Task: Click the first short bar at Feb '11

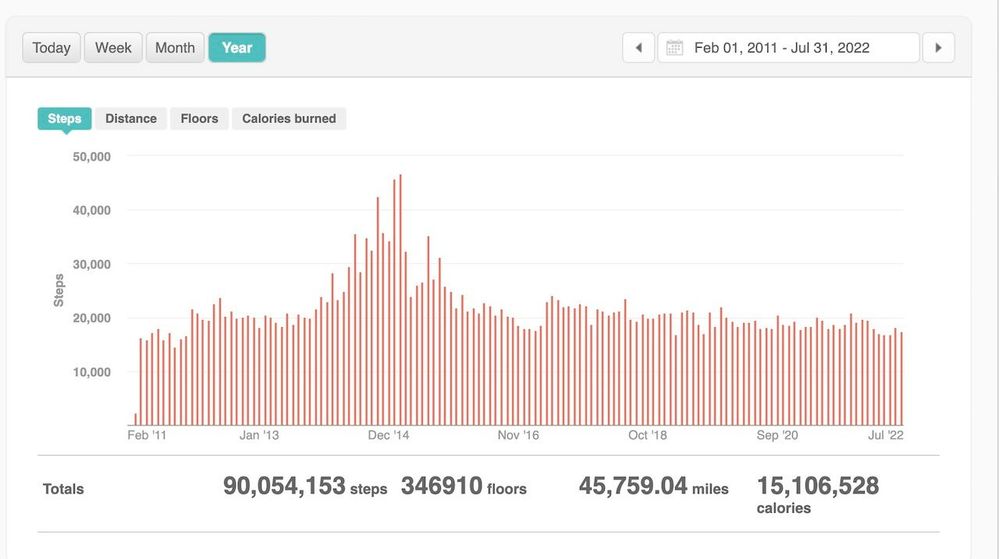Action: coord(135,419)
